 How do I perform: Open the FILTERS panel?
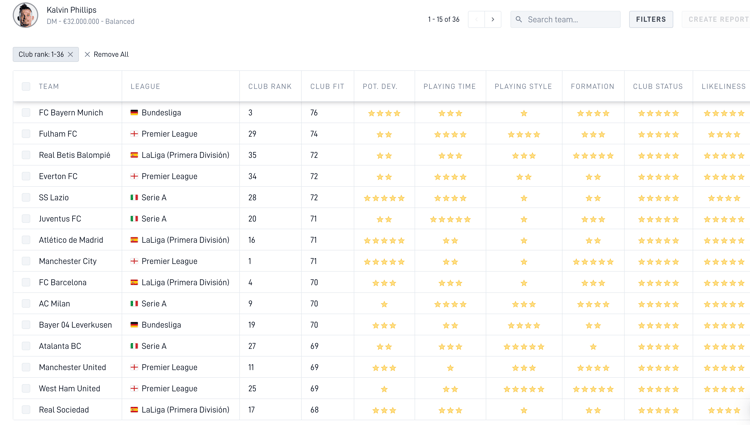[651, 20]
